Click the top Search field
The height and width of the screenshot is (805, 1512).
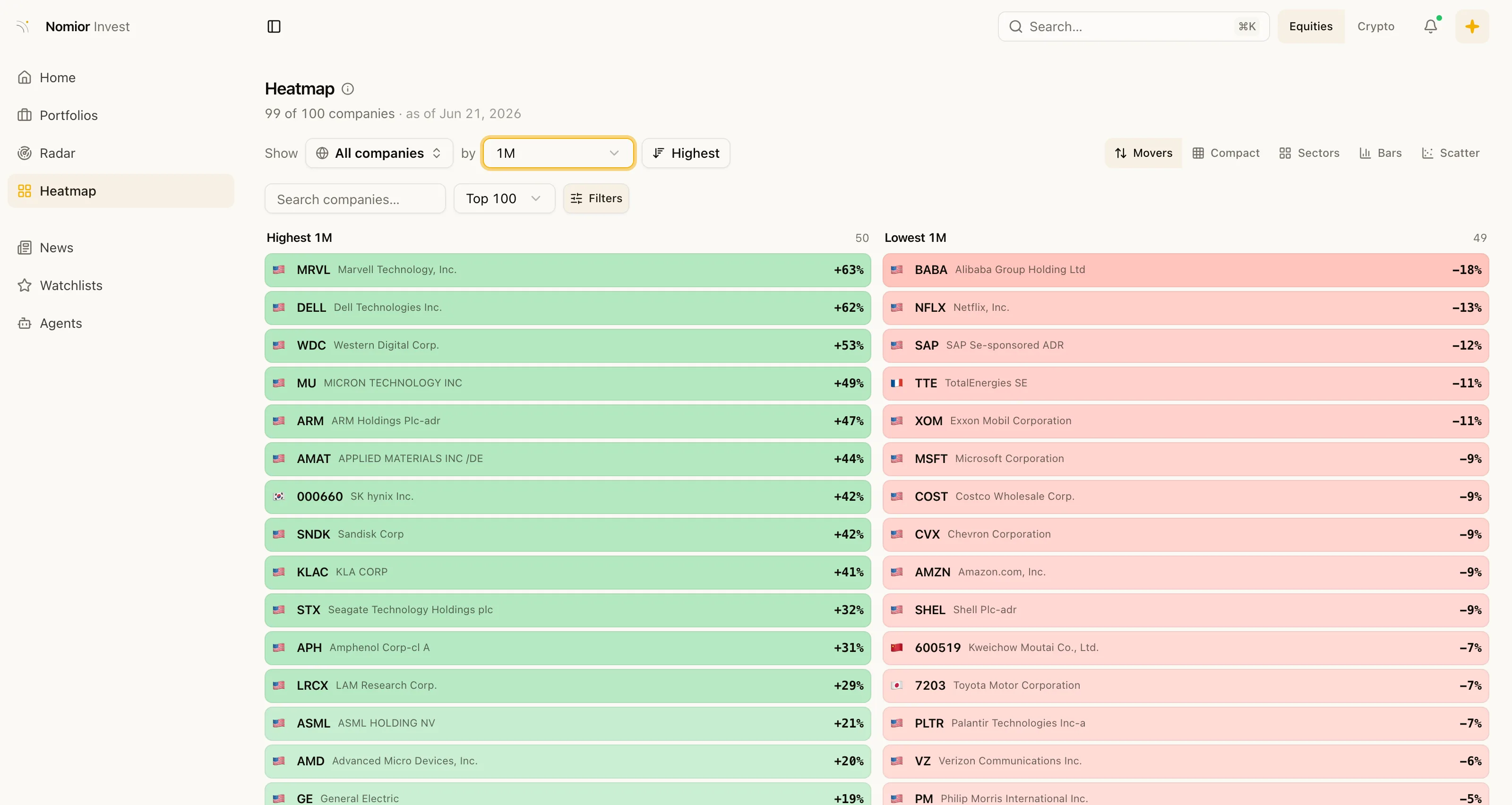[x=1134, y=26]
